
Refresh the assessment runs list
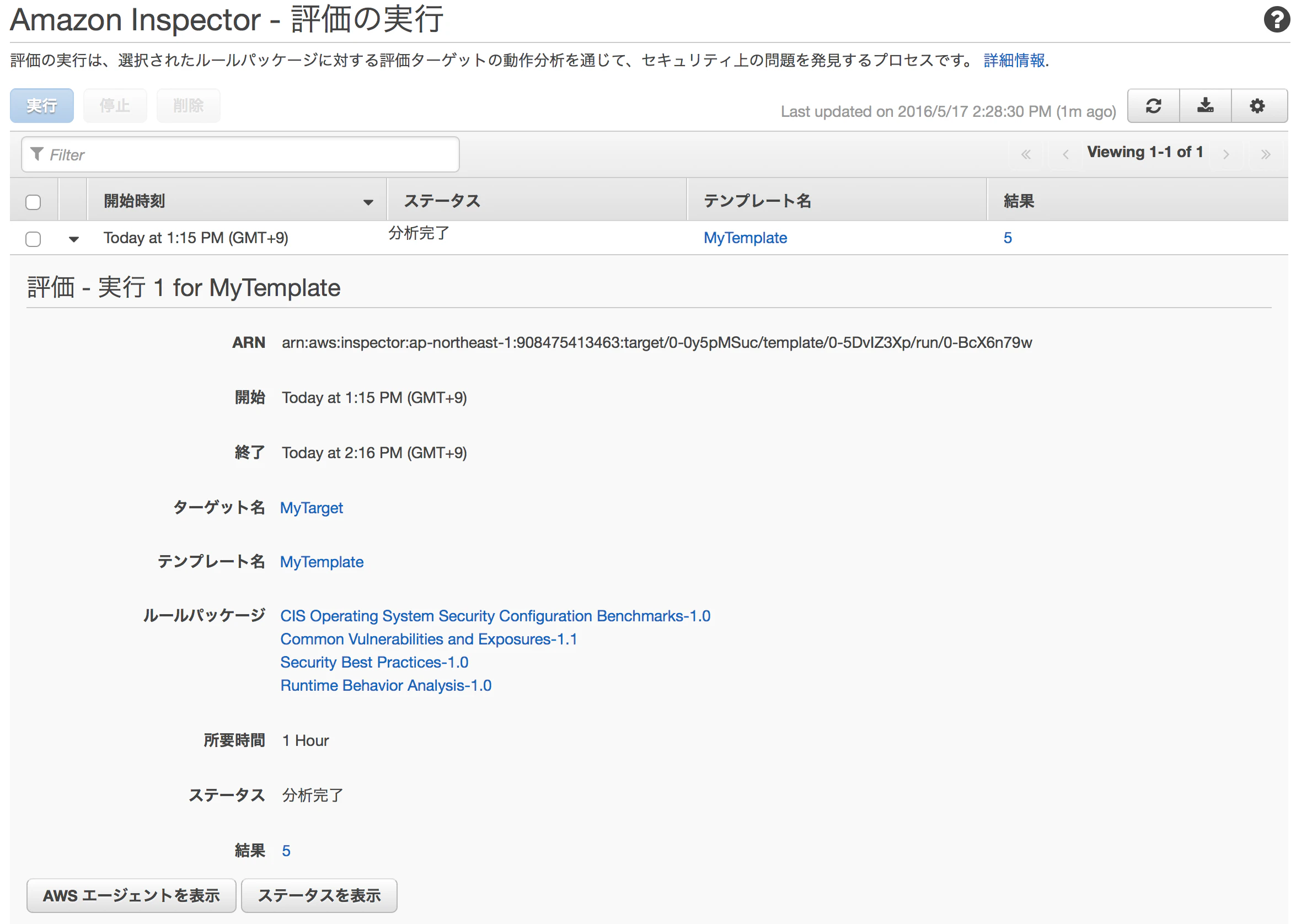point(1153,105)
